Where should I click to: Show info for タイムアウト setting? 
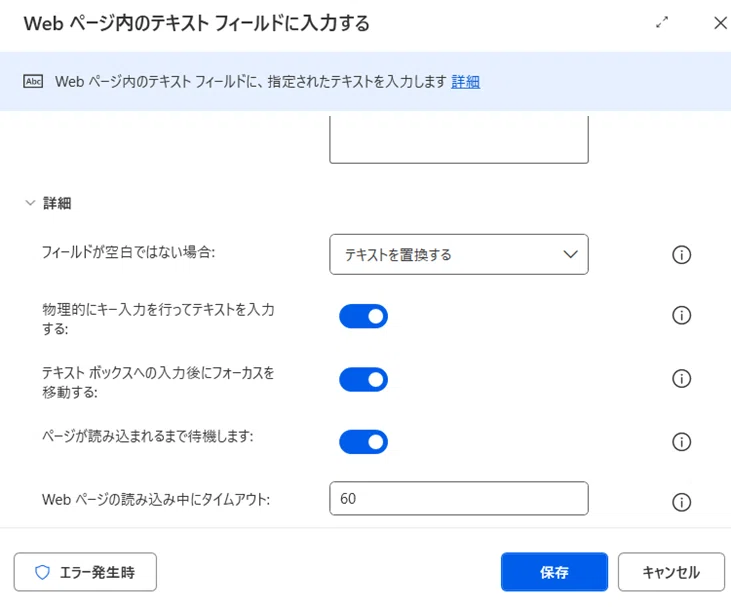[681, 502]
